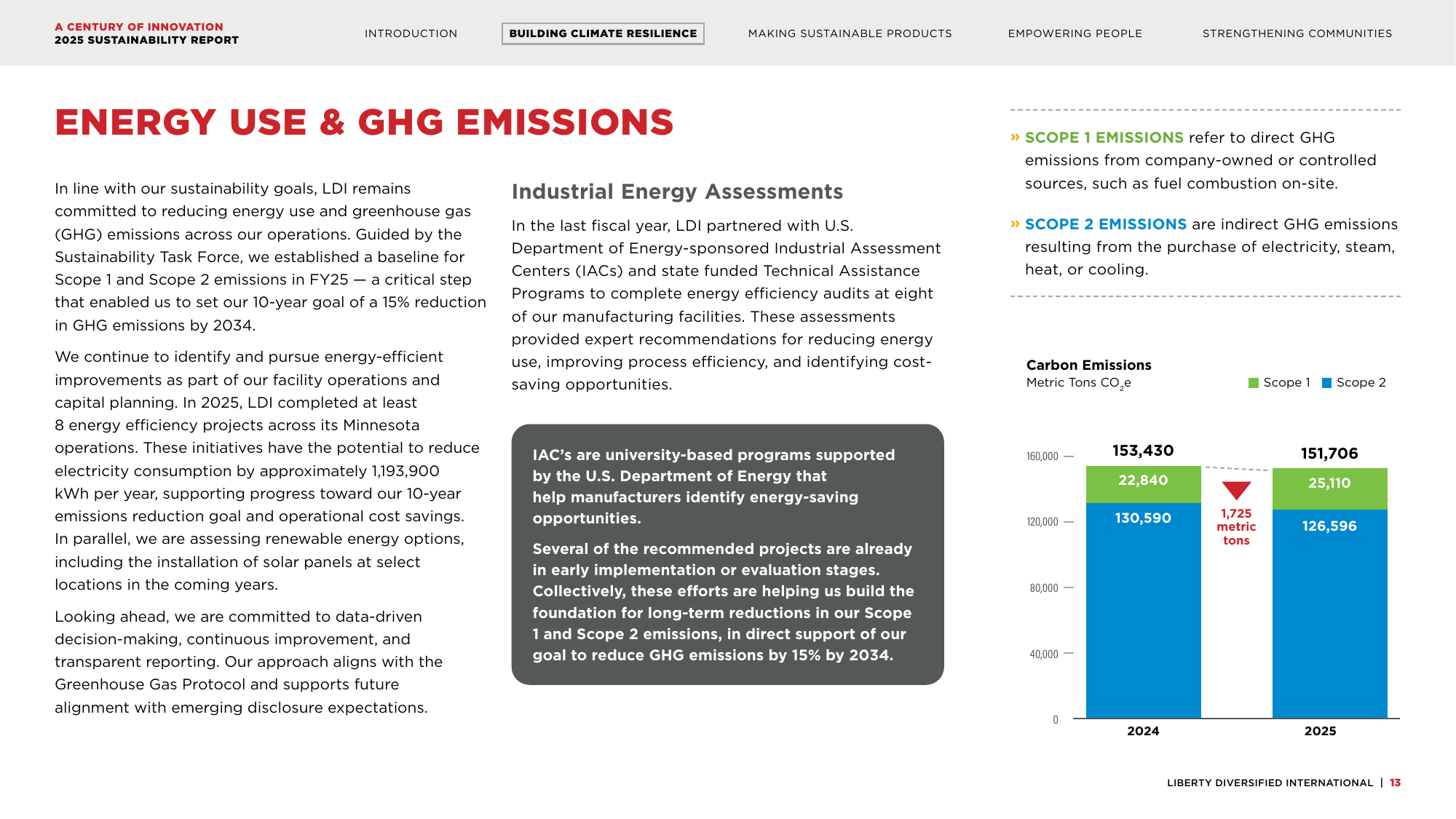Select the green 25,110 bar segment
Screen dimensions: 1456x819
(x=1329, y=488)
